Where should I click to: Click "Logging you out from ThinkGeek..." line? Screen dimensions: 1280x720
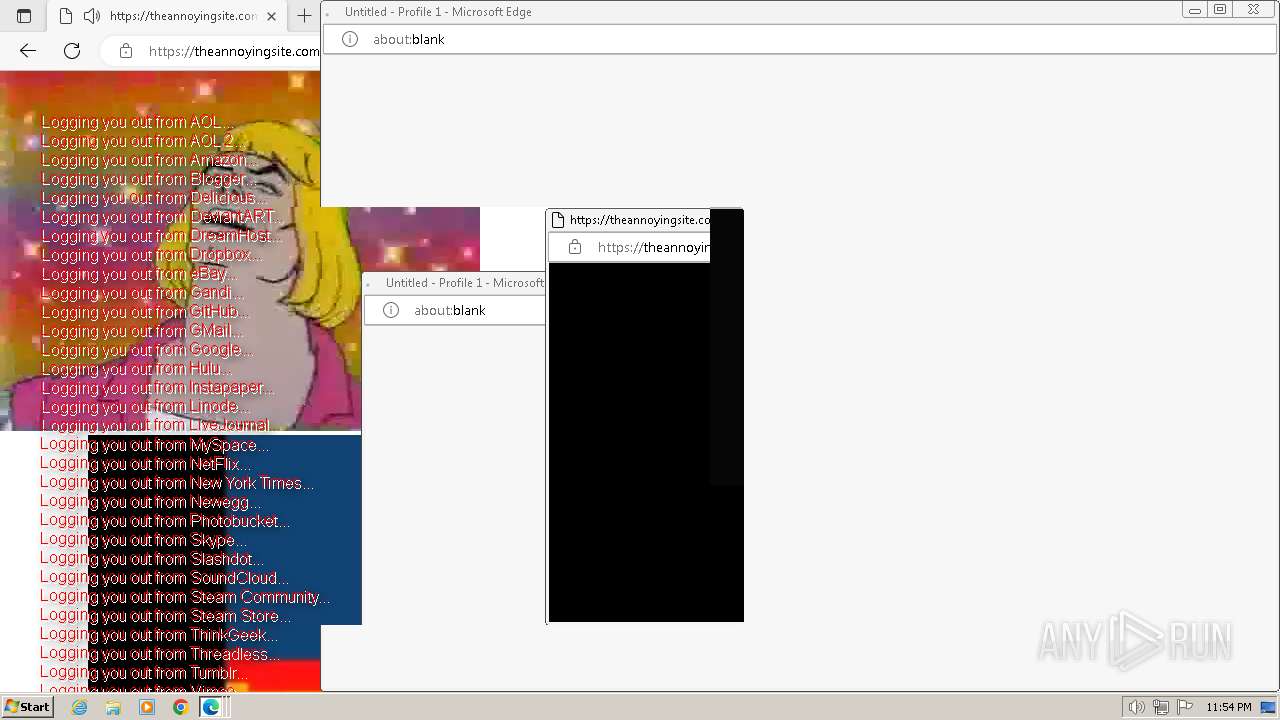159,635
